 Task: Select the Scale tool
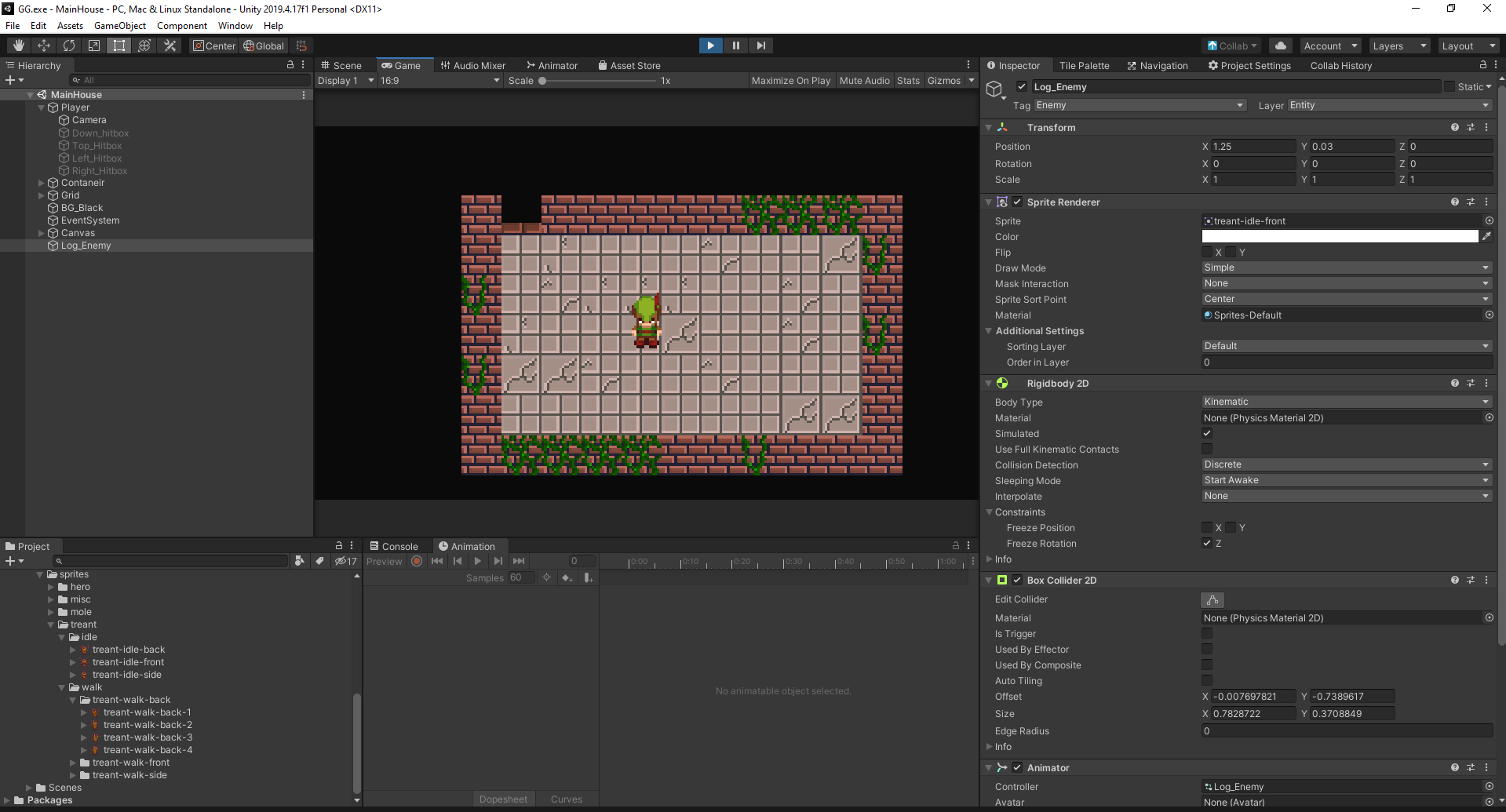(94, 46)
